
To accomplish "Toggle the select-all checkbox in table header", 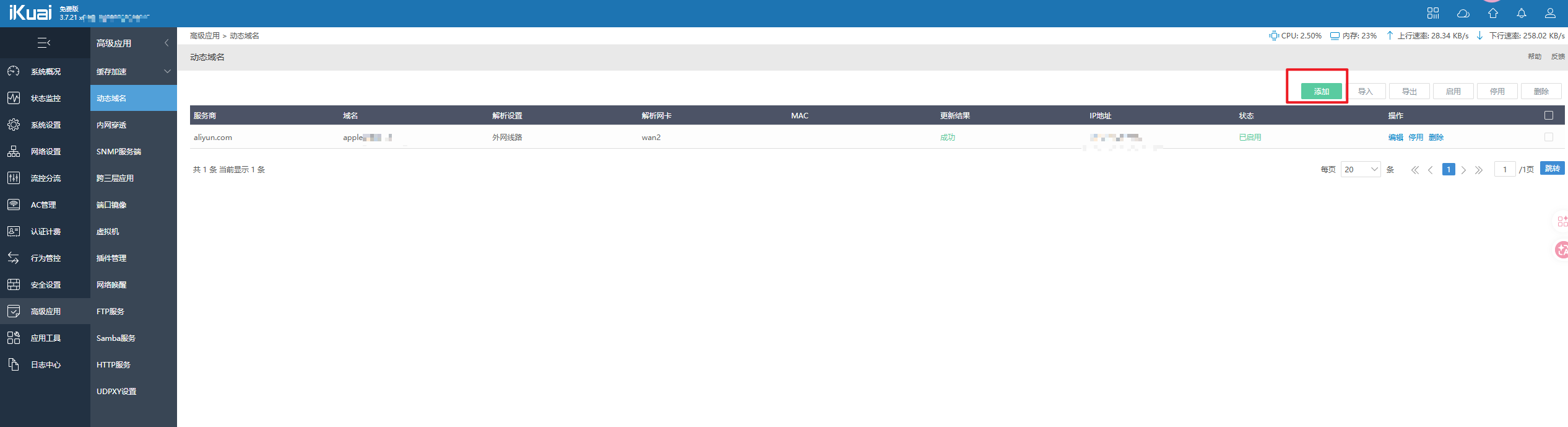I will click(1548, 115).
